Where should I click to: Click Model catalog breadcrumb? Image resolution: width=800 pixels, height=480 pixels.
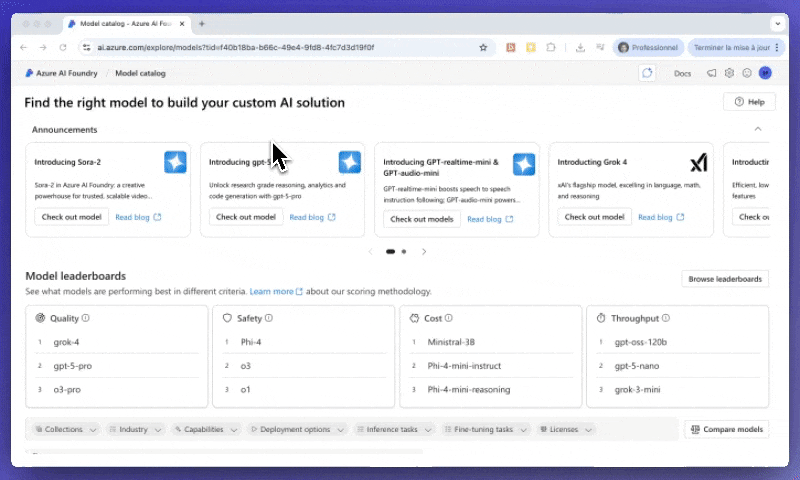click(140, 73)
